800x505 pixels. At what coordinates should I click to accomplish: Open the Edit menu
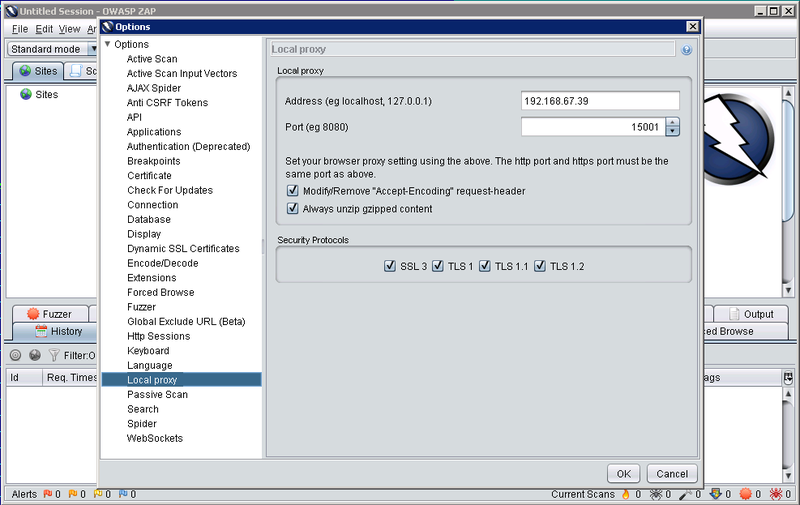click(44, 29)
